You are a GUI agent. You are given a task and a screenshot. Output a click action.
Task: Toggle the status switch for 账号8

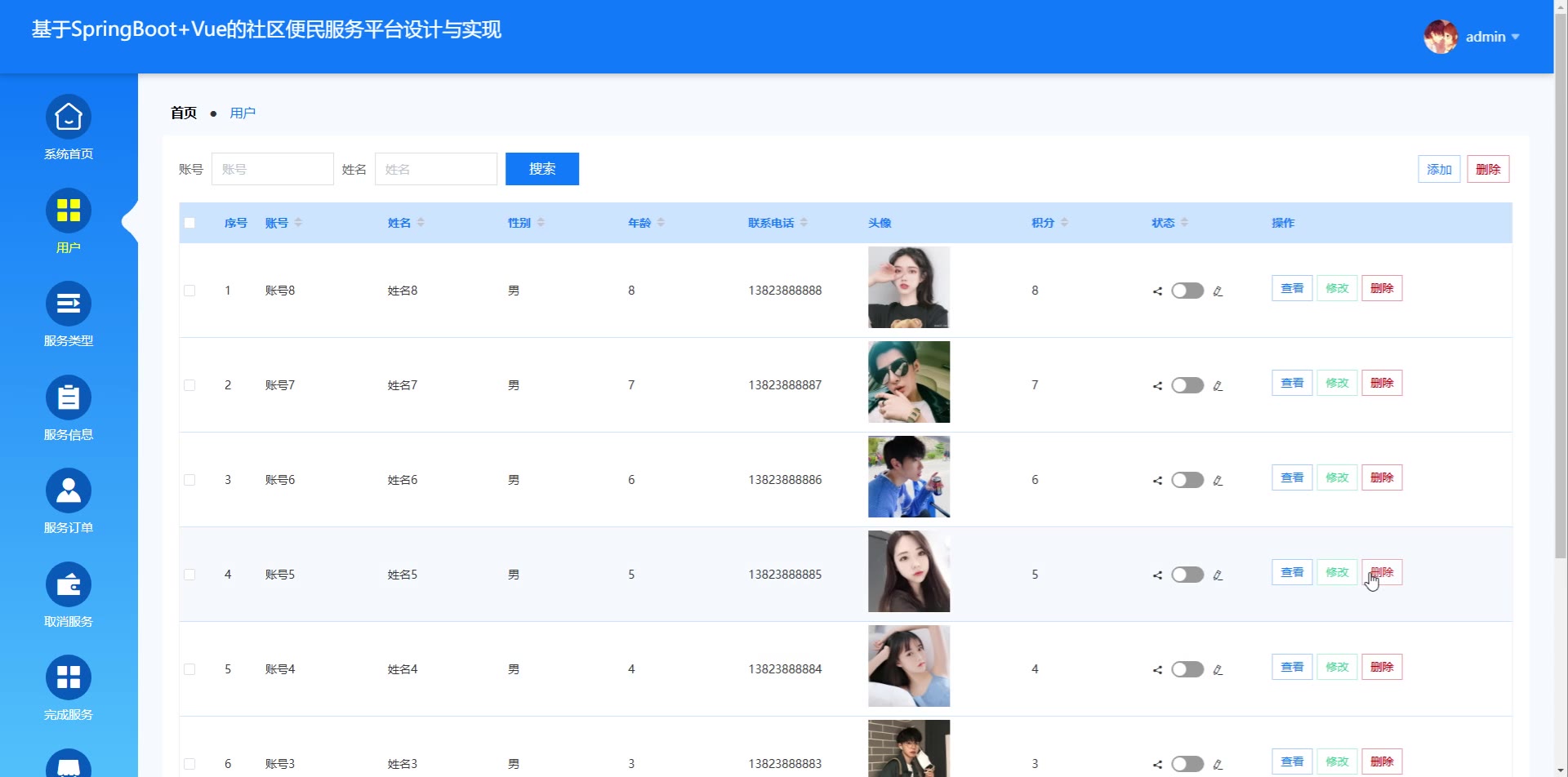coord(1187,291)
